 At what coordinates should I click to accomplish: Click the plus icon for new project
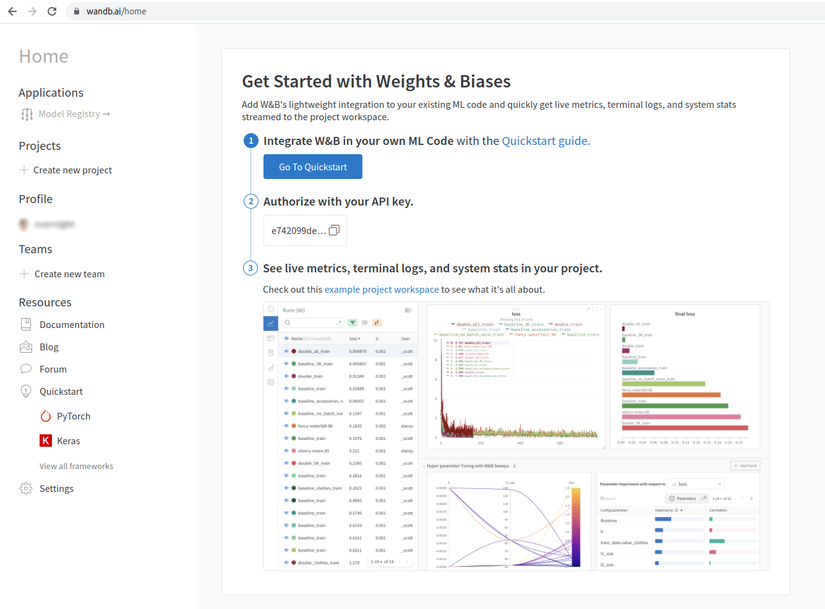pos(24,170)
